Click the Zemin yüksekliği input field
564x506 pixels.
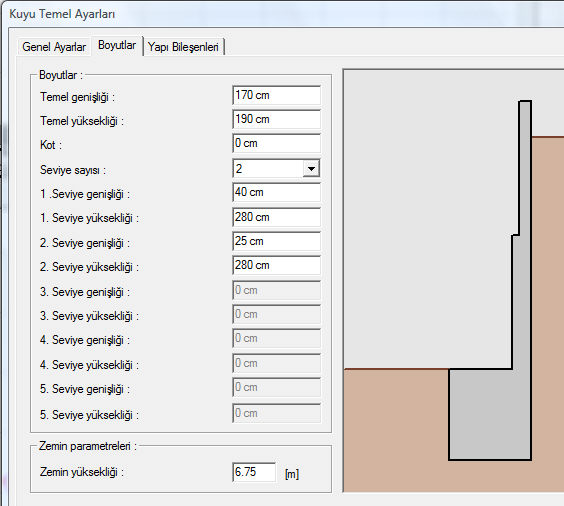point(254,472)
